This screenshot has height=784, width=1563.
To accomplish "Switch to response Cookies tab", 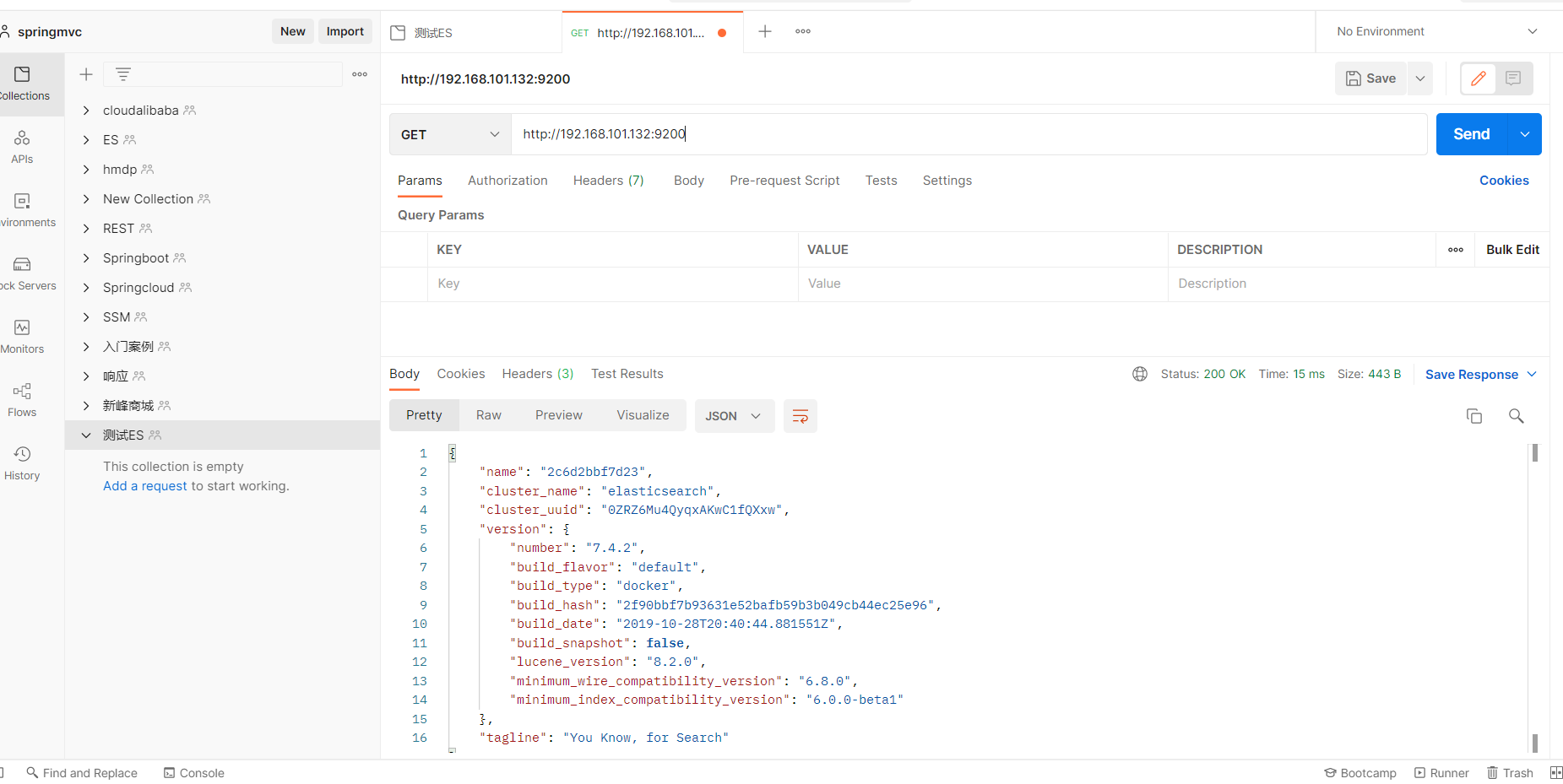I will [x=461, y=374].
